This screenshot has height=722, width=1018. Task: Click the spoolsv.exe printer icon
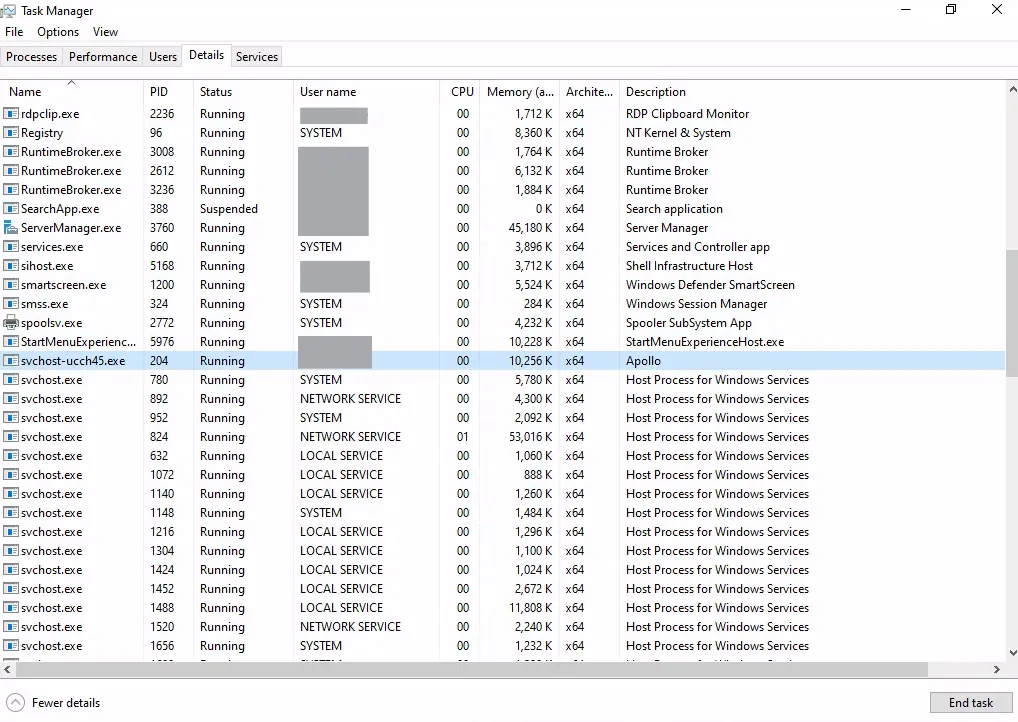coord(12,322)
